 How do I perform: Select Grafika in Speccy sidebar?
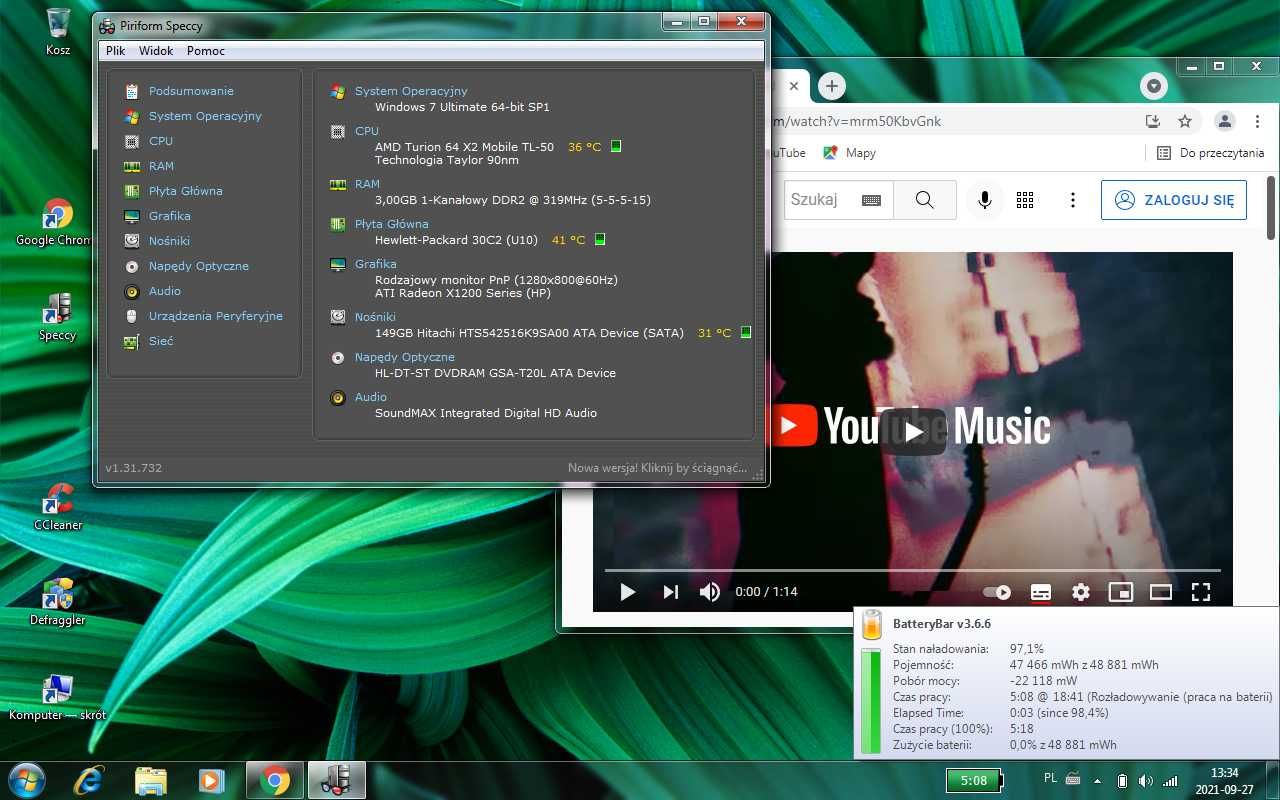click(x=170, y=216)
